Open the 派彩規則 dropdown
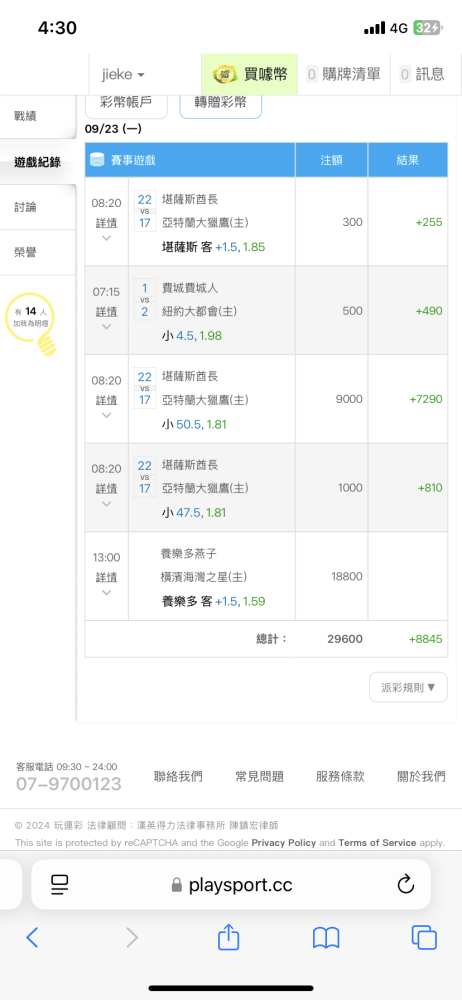The width and height of the screenshot is (462, 1000). 408,688
